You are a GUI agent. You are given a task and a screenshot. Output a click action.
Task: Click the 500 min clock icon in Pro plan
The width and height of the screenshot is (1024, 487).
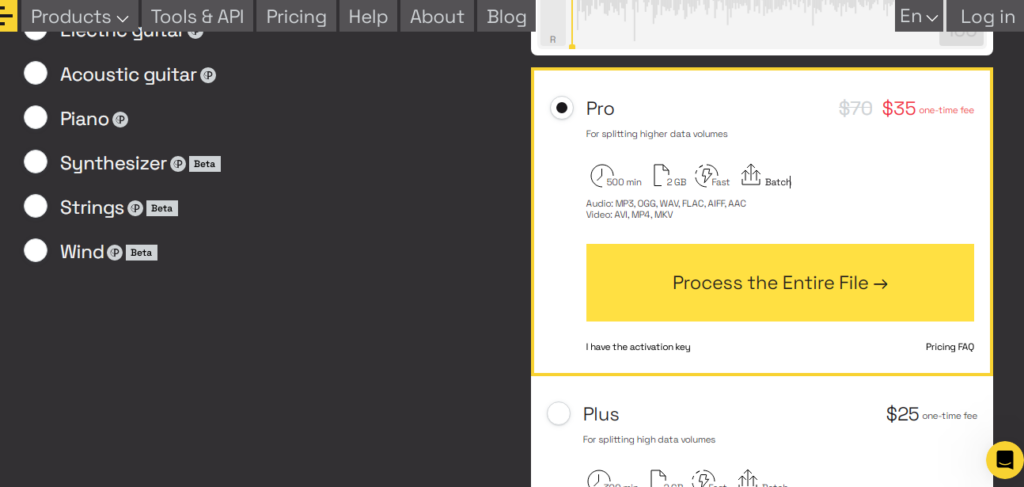coord(601,176)
